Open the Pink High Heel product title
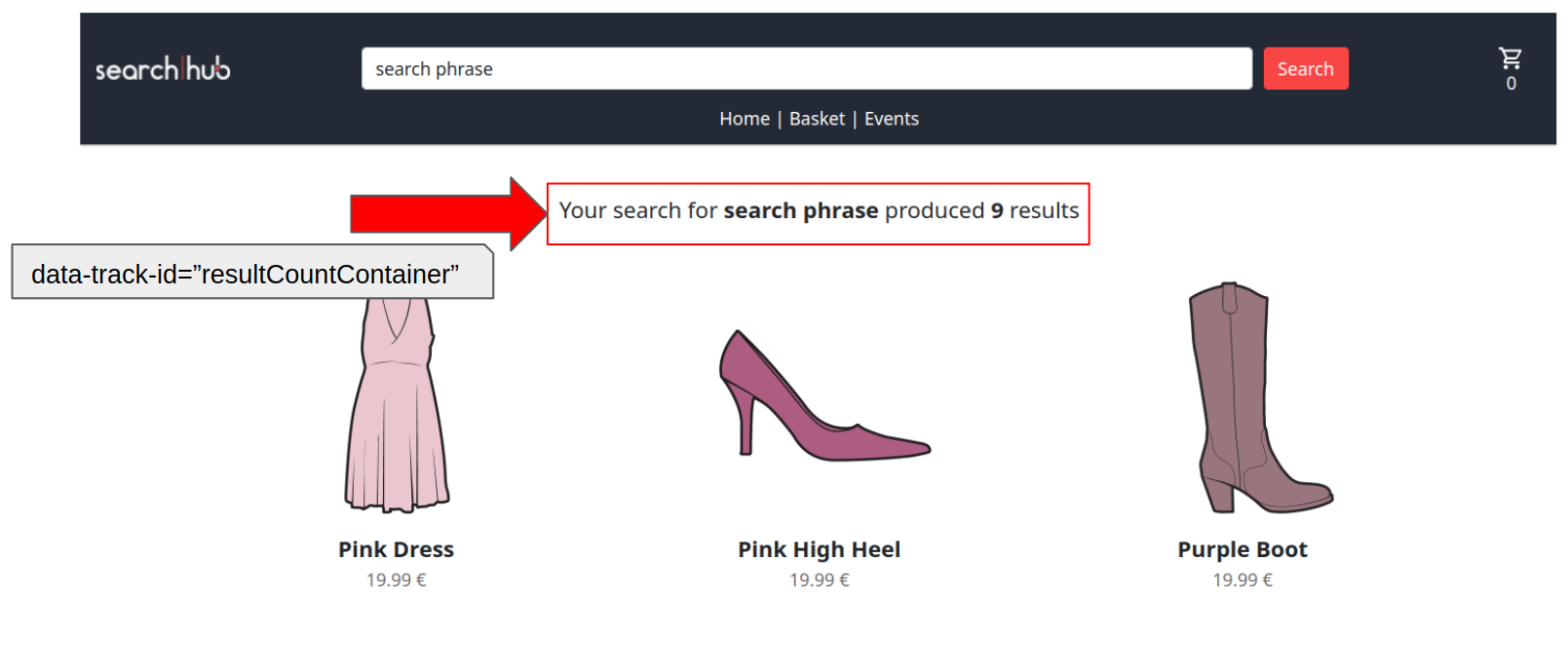 pos(820,549)
